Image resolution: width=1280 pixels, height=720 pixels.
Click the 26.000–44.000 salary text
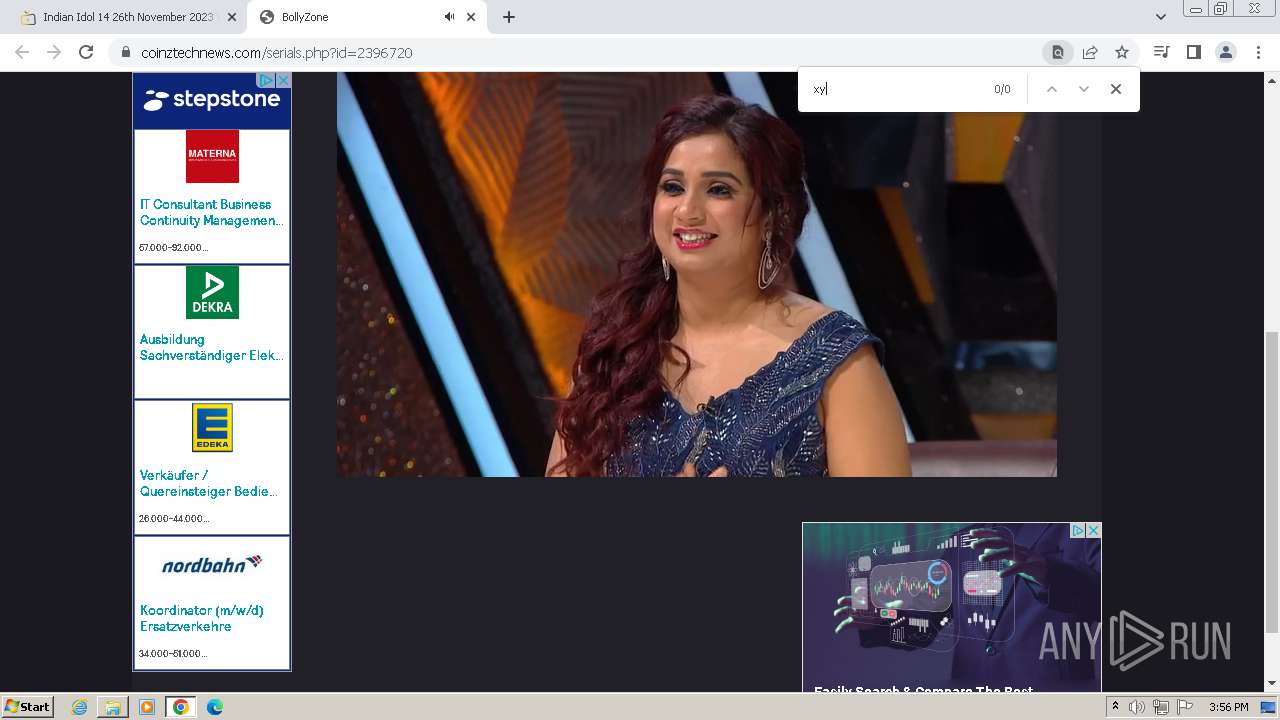[174, 518]
